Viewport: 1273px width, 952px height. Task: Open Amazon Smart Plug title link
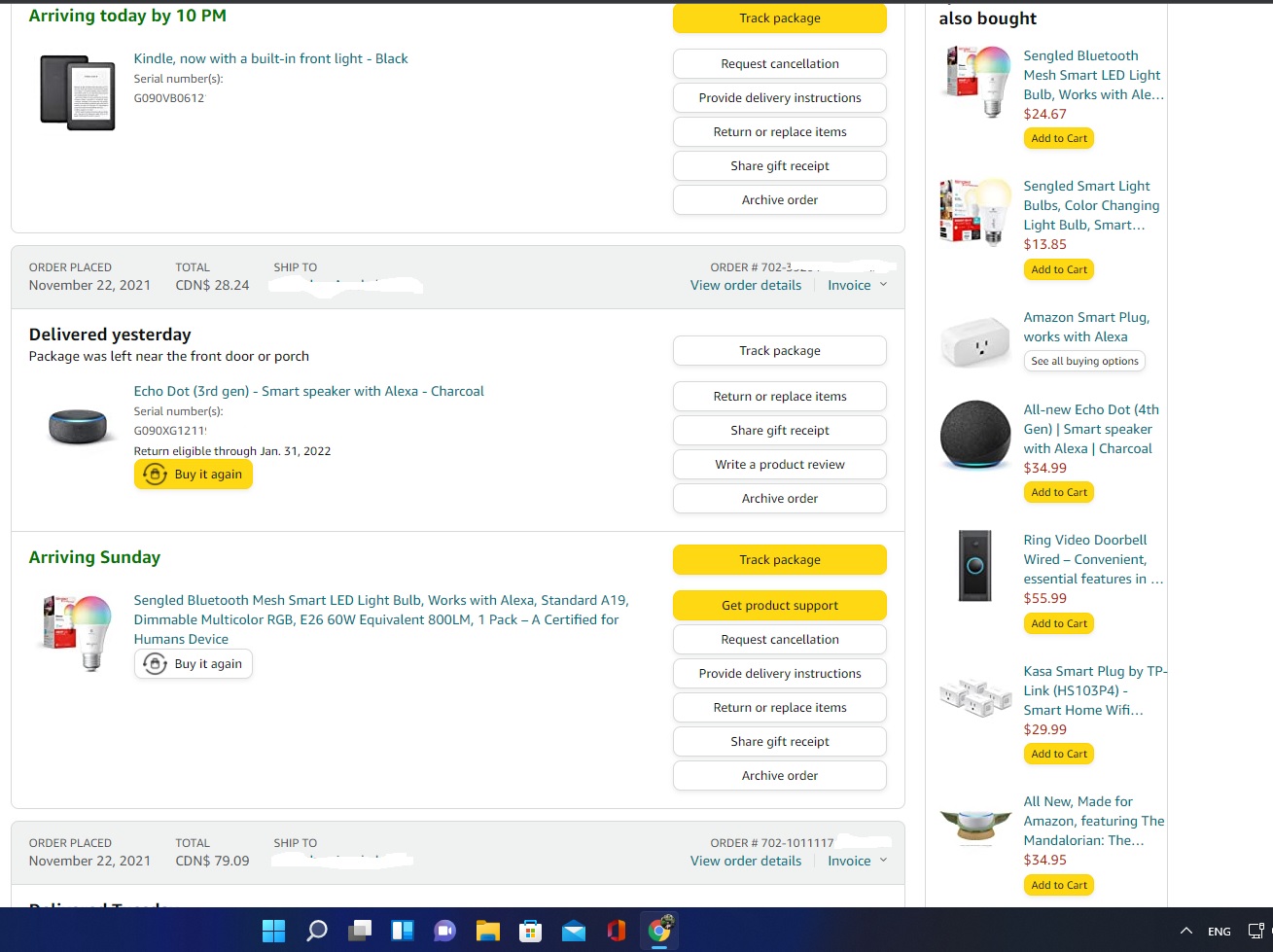point(1086,327)
